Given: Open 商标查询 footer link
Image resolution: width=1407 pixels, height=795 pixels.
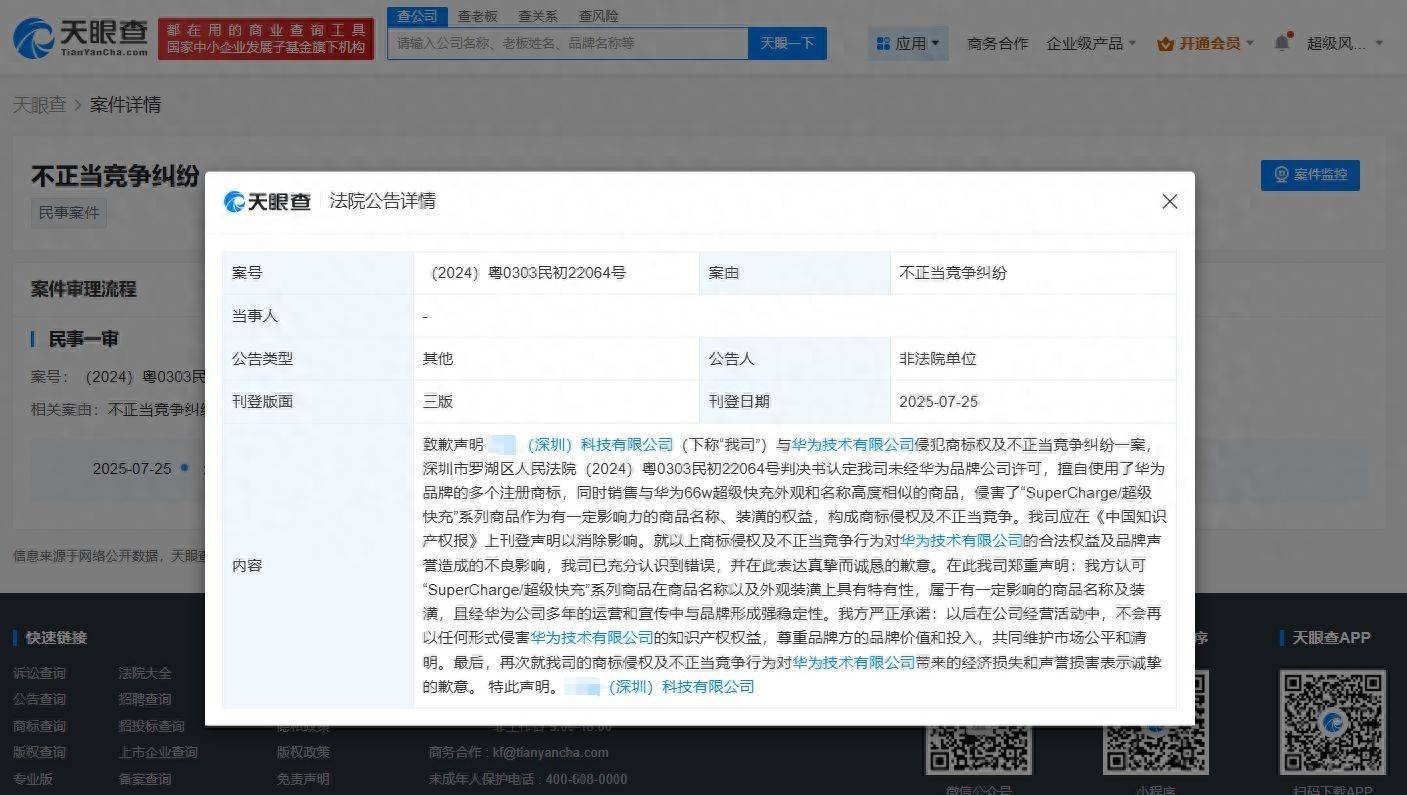Looking at the screenshot, I should coord(39,726).
